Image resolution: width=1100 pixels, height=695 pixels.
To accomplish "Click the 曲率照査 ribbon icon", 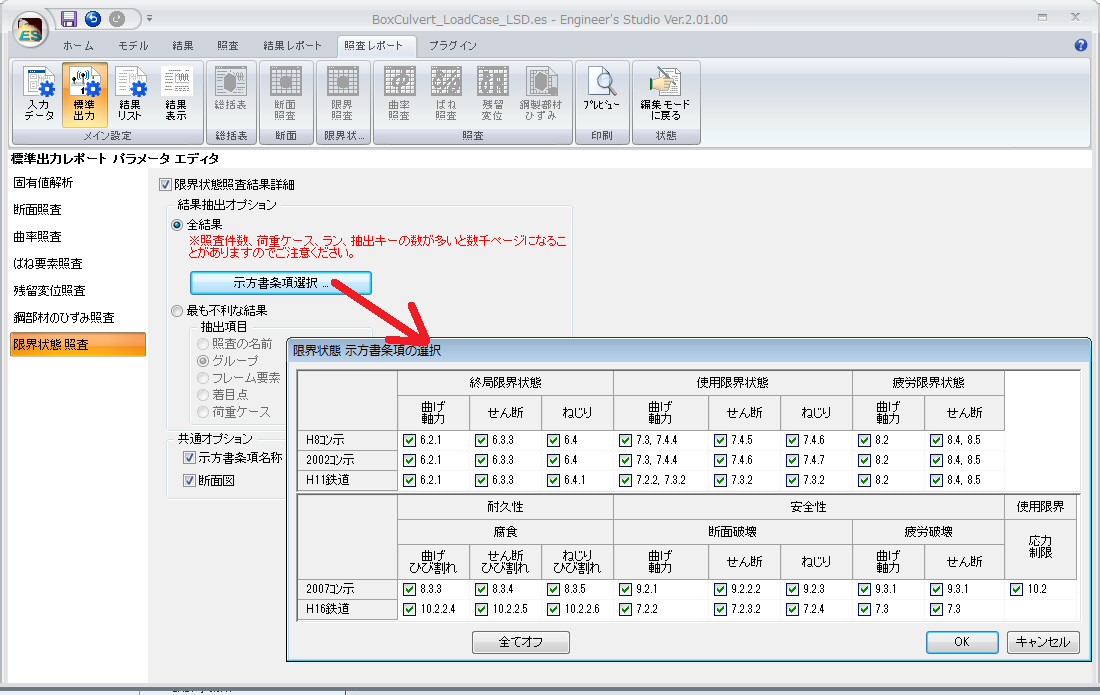I will (399, 94).
